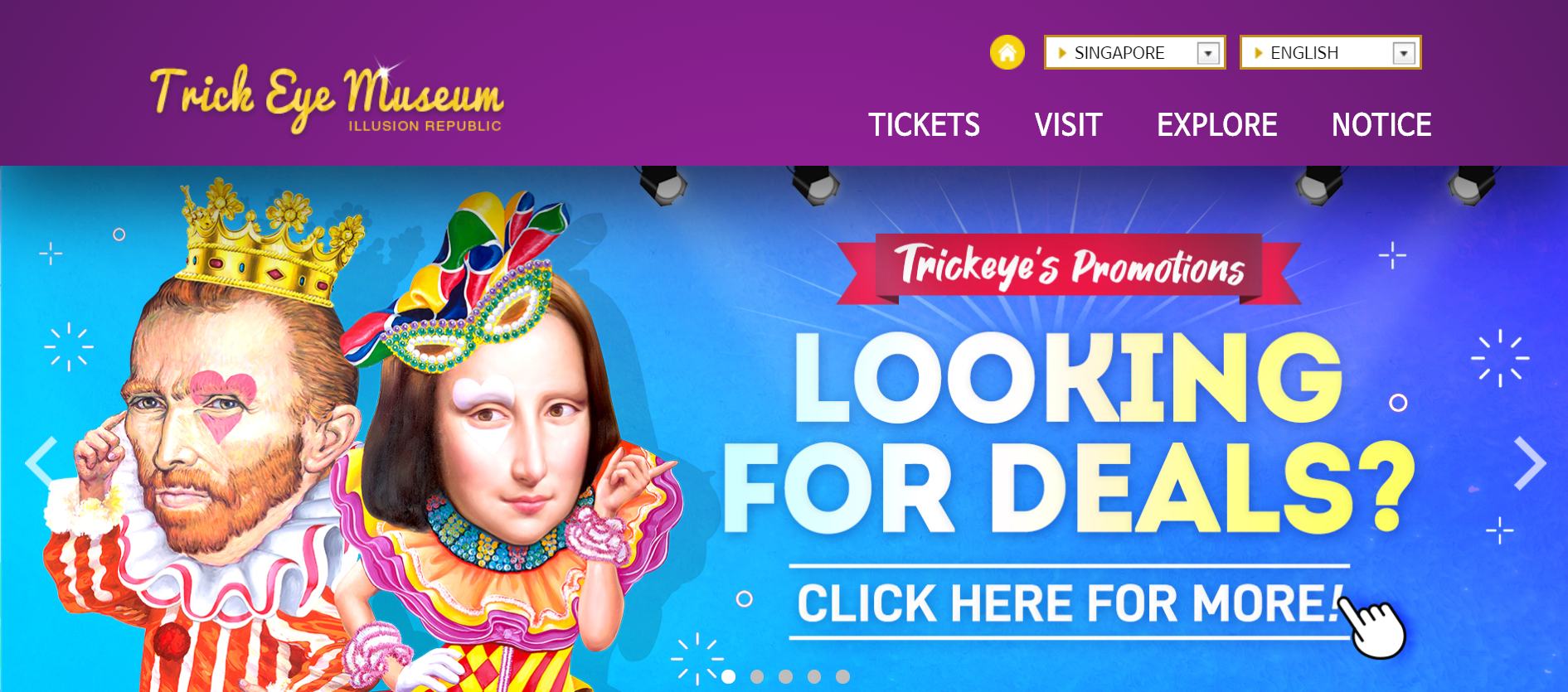Select the fifth carousel slide dot

(842, 676)
